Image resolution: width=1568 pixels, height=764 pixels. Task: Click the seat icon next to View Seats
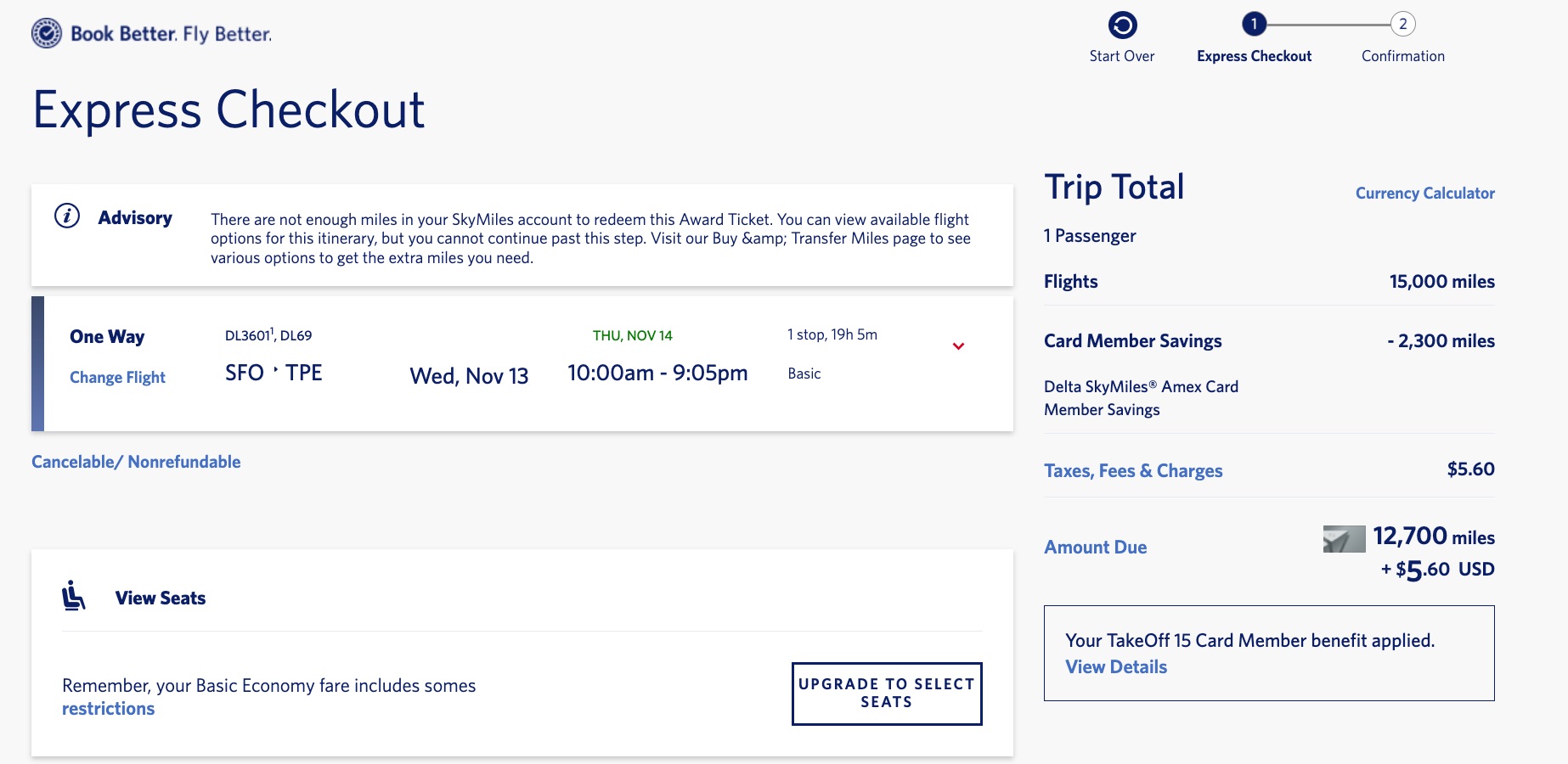pos(74,595)
